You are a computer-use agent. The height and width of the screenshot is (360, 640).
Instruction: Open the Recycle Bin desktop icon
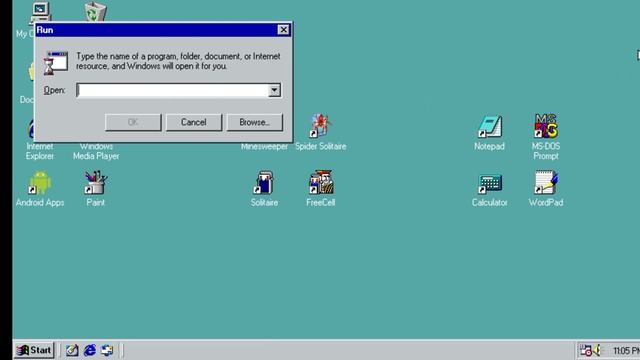[96, 12]
